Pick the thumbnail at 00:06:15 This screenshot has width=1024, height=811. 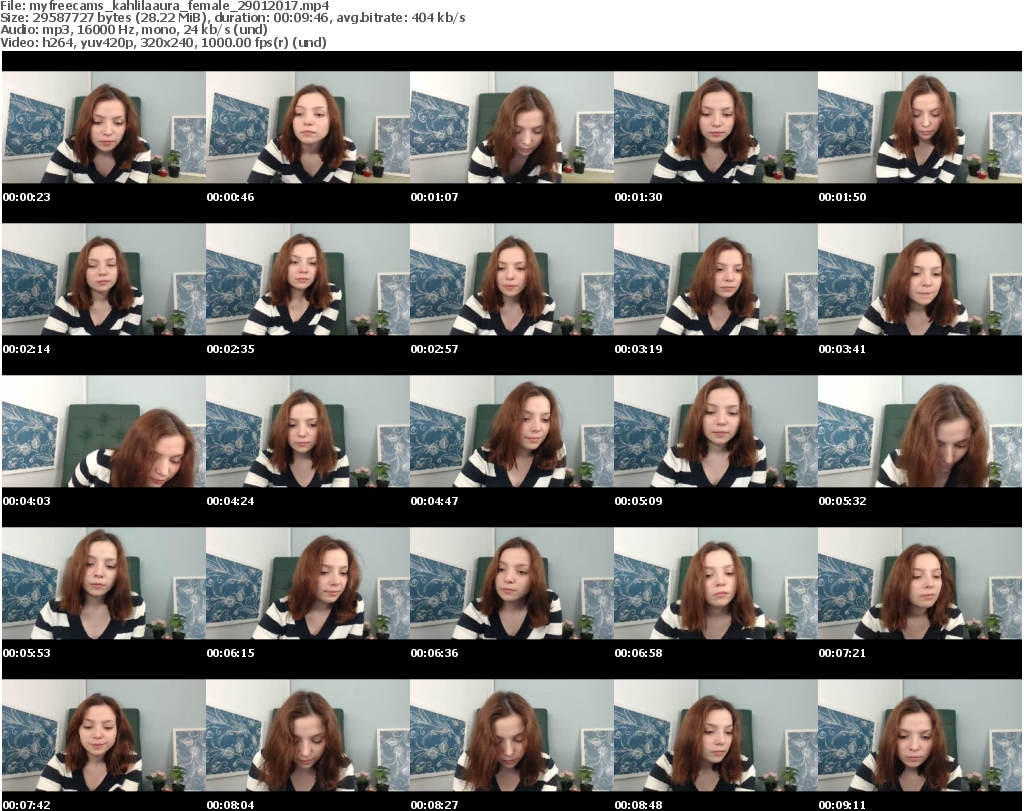click(308, 584)
